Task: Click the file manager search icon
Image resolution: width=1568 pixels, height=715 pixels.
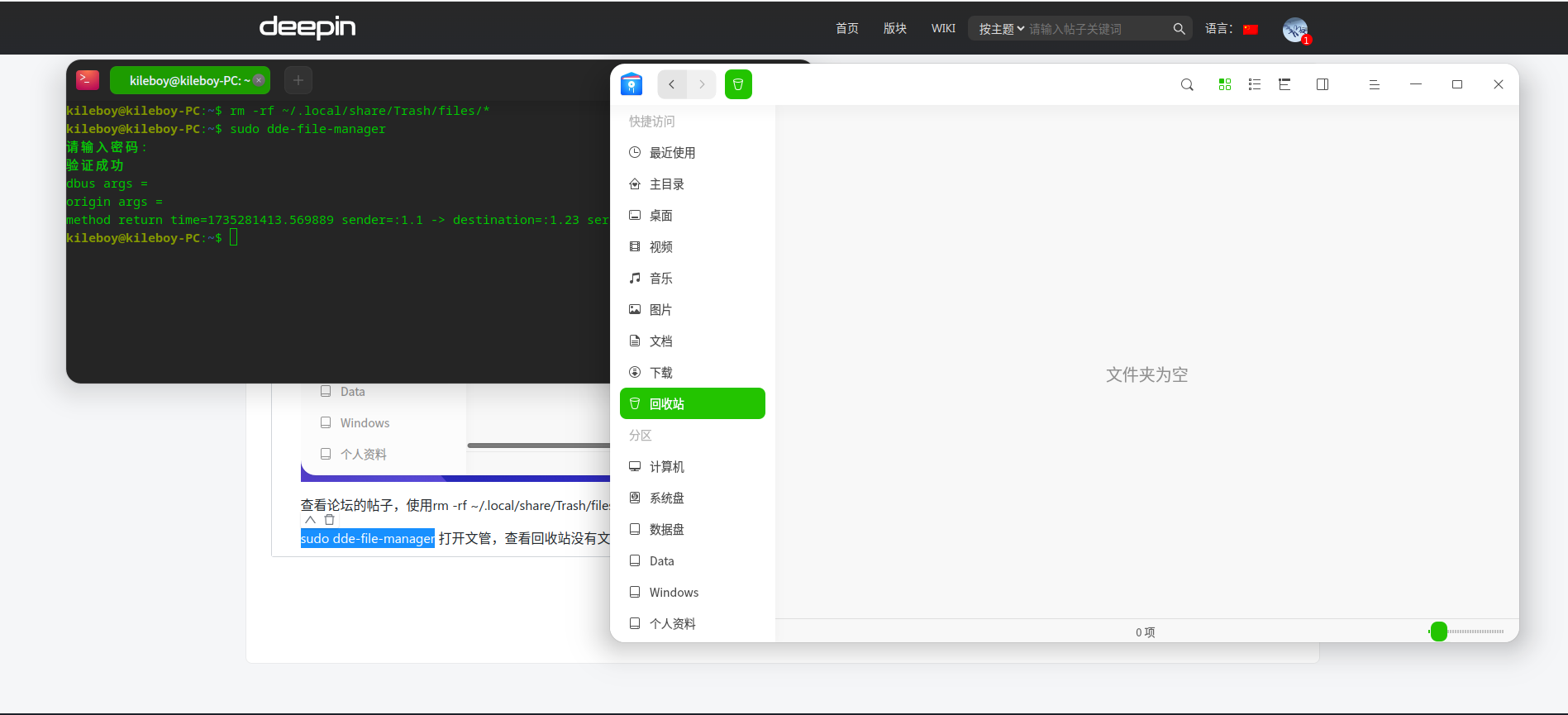Action: coord(1187,84)
